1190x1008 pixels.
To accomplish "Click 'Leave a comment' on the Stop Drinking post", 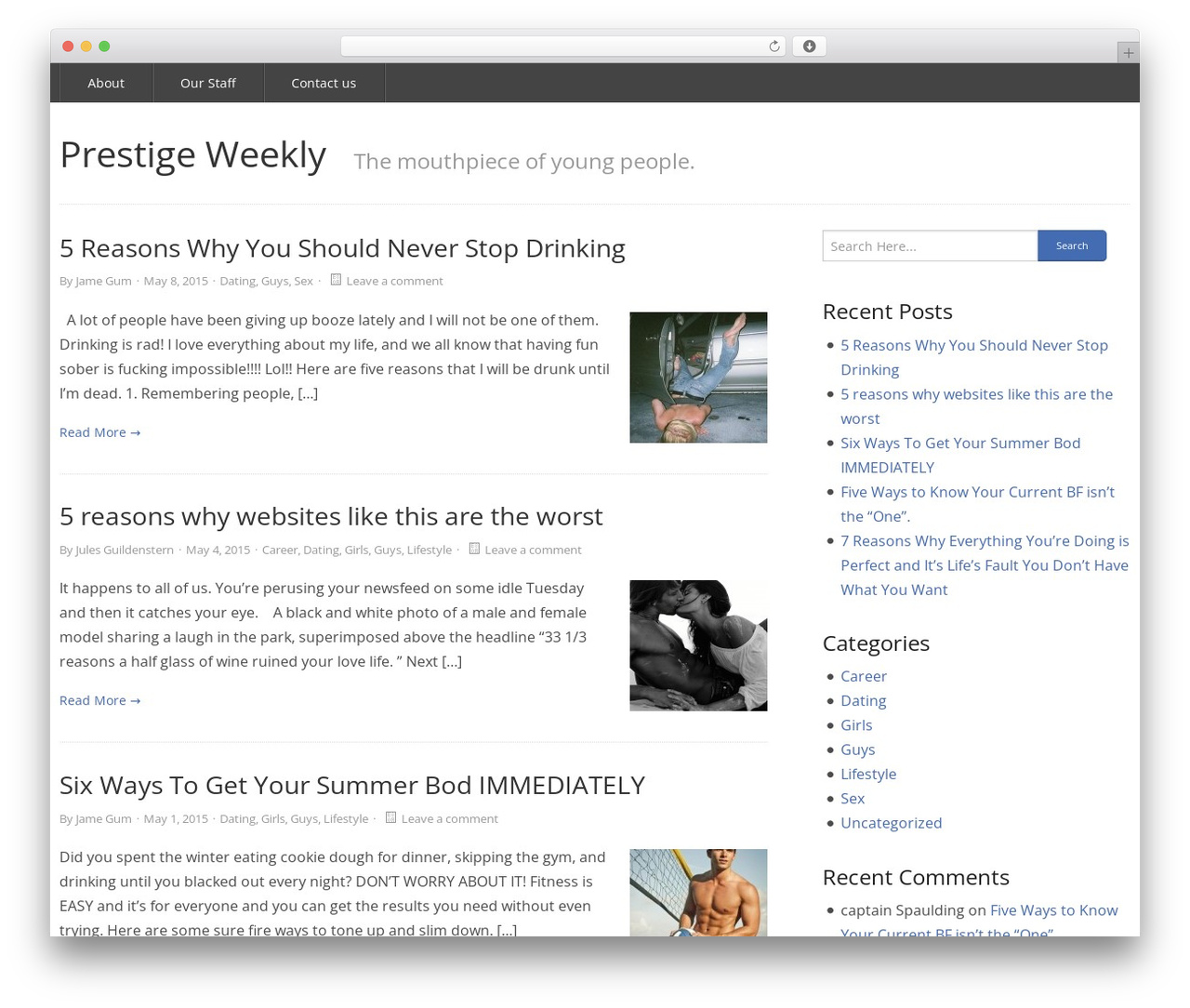I will point(394,281).
